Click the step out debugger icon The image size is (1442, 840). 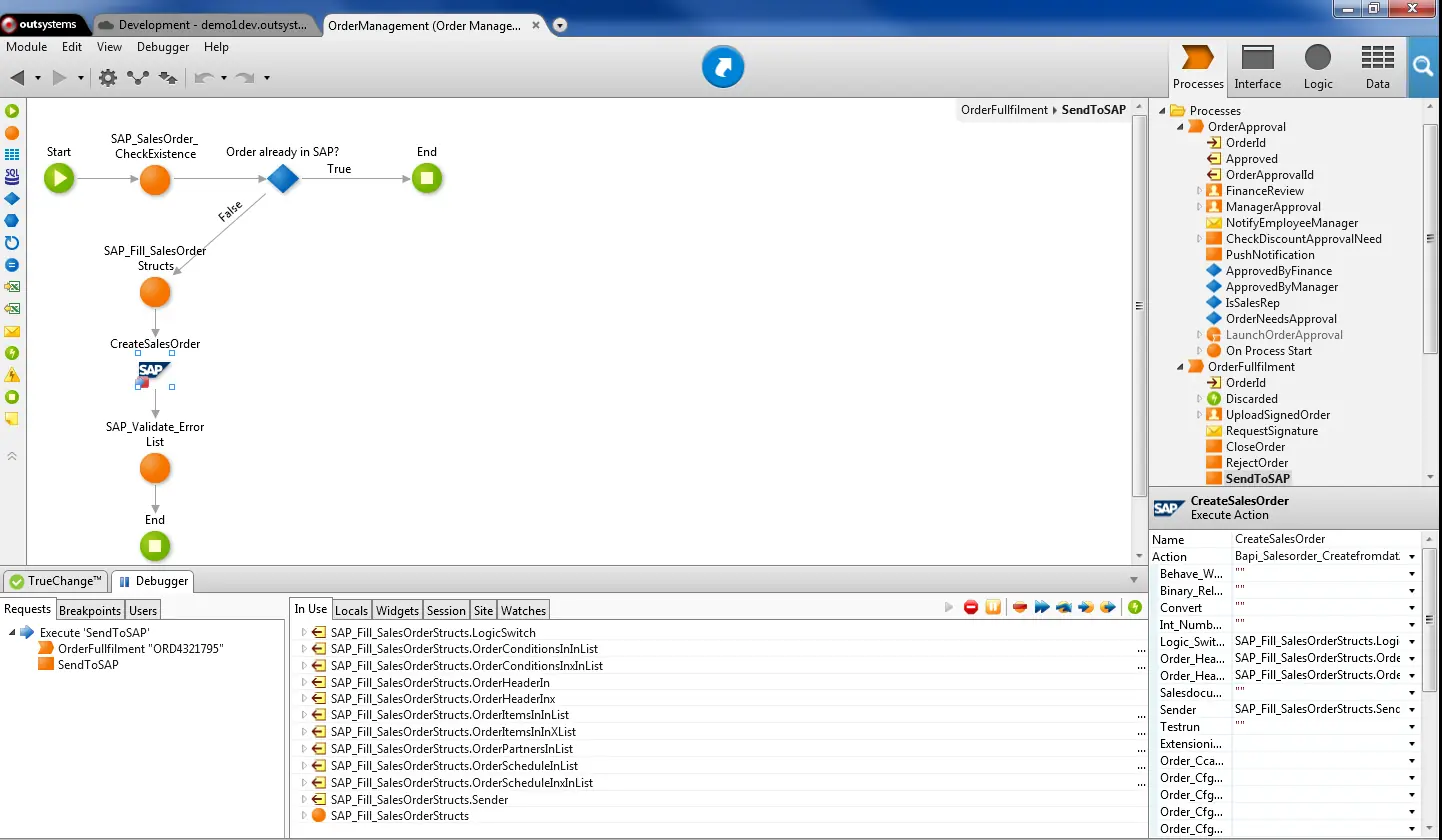(1108, 607)
